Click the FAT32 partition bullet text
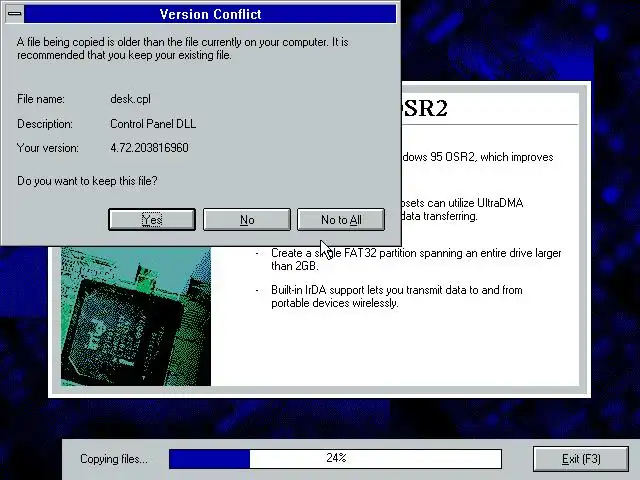The width and height of the screenshot is (640, 480). pyautogui.click(x=416, y=259)
